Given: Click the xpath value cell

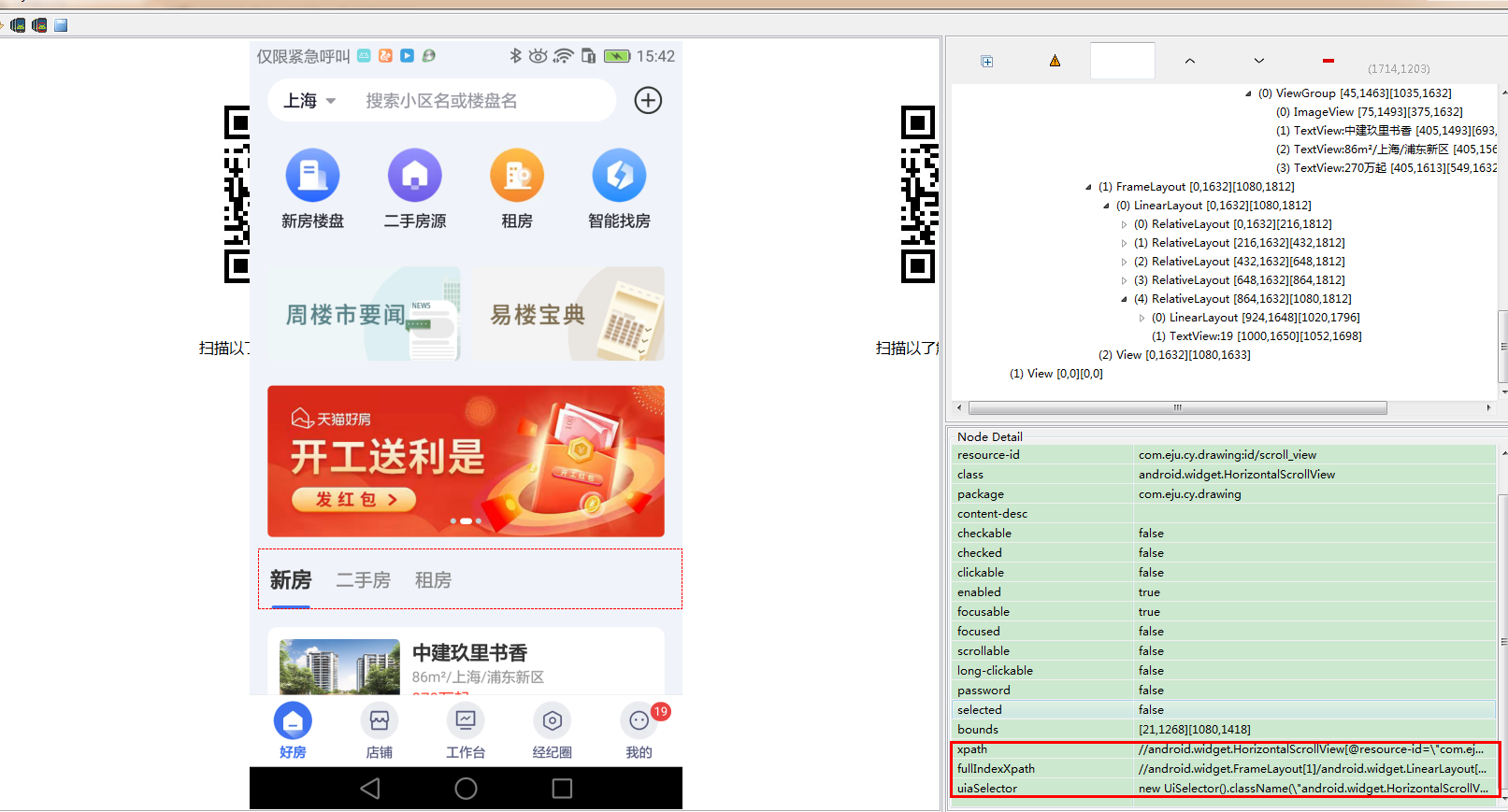Looking at the screenshot, I should tap(1316, 749).
